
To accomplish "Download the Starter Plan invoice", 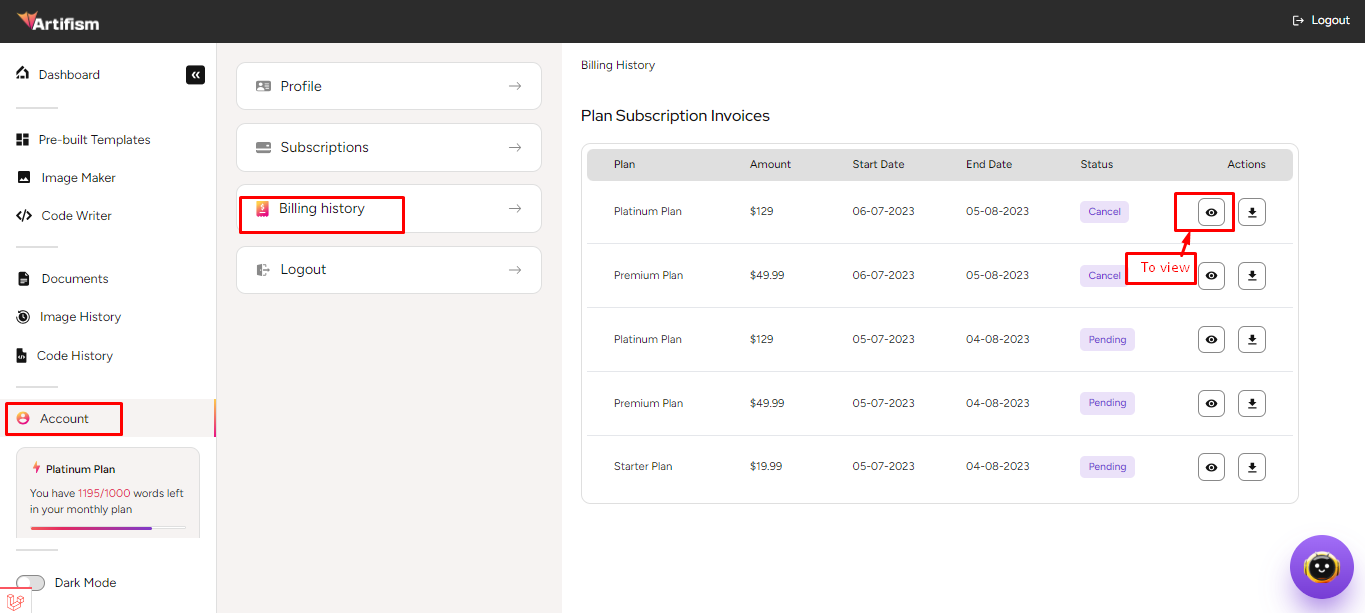I will click(x=1251, y=467).
